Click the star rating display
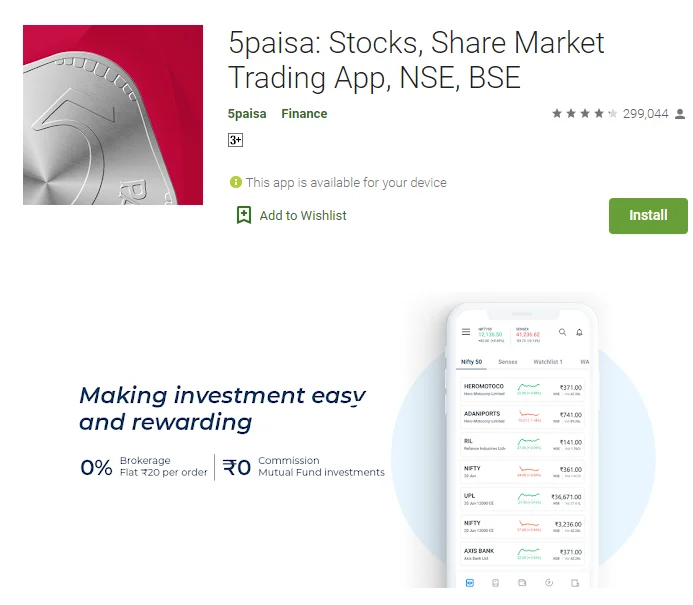 [x=584, y=114]
